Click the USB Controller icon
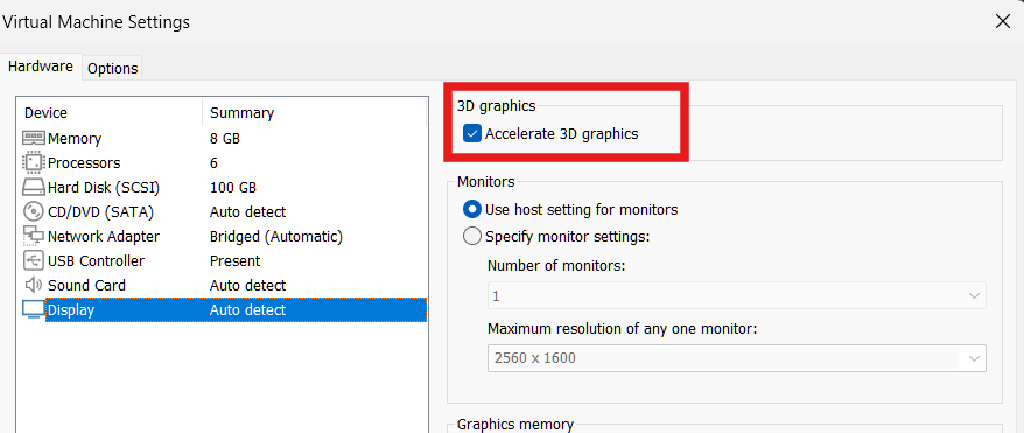Viewport: 1024px width, 433px height. coord(33,261)
